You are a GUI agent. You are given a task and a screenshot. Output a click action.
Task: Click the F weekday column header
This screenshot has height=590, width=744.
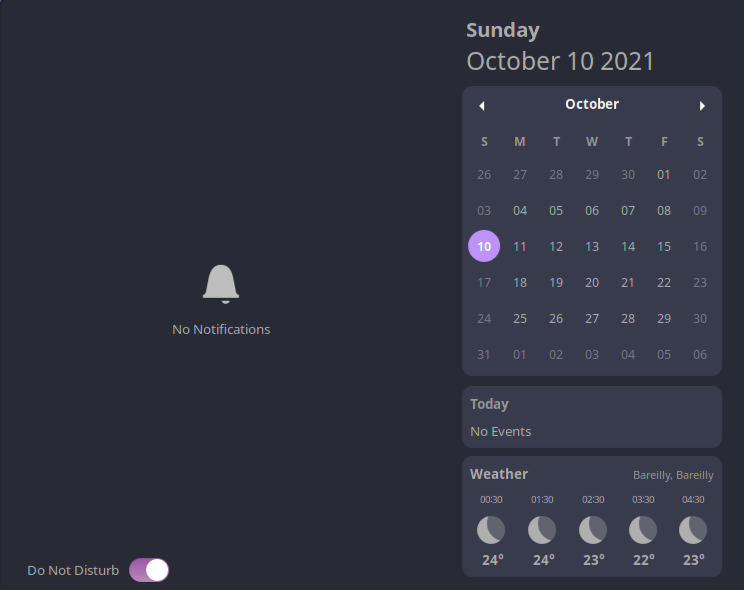point(664,142)
